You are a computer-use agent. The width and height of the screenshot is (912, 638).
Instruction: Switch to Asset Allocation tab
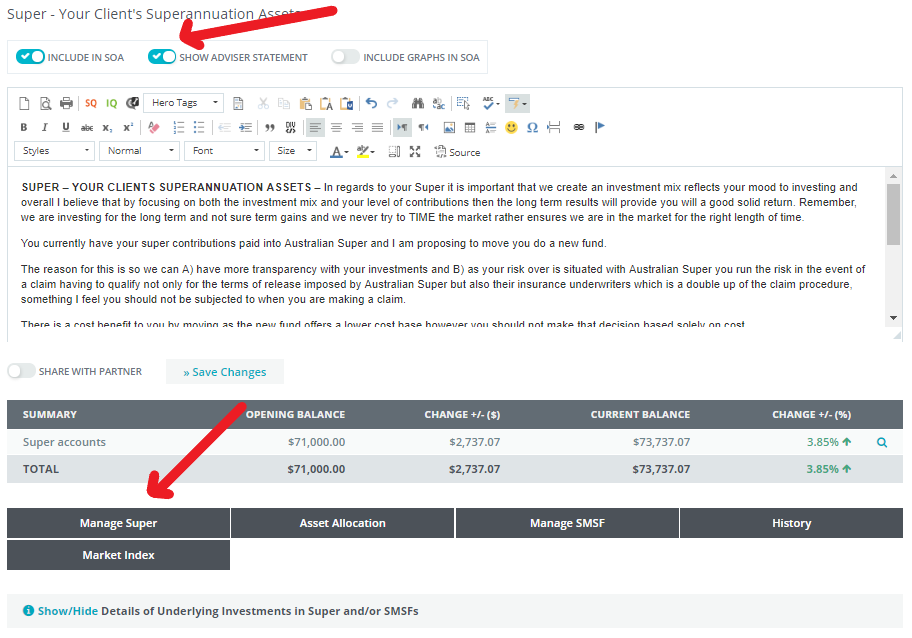pos(342,523)
